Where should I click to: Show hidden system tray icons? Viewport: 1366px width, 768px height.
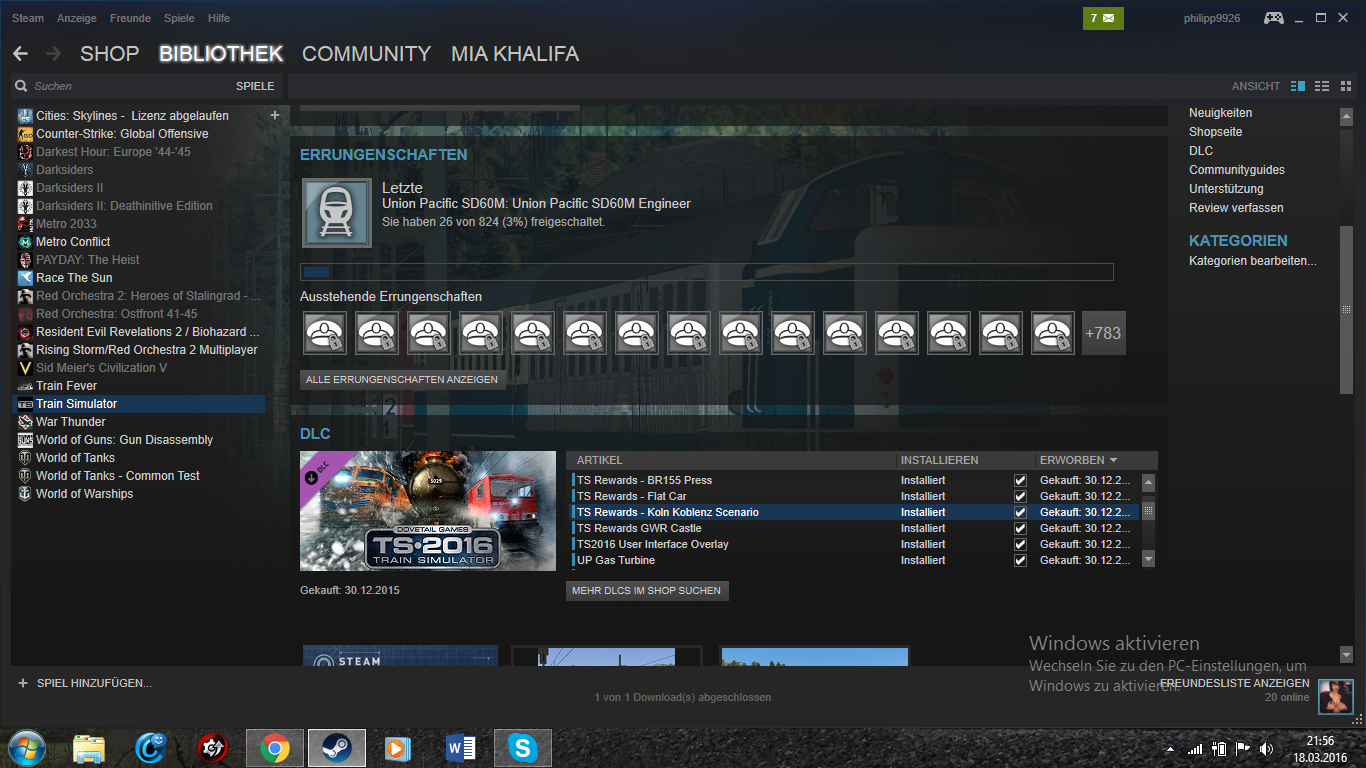(1170, 749)
